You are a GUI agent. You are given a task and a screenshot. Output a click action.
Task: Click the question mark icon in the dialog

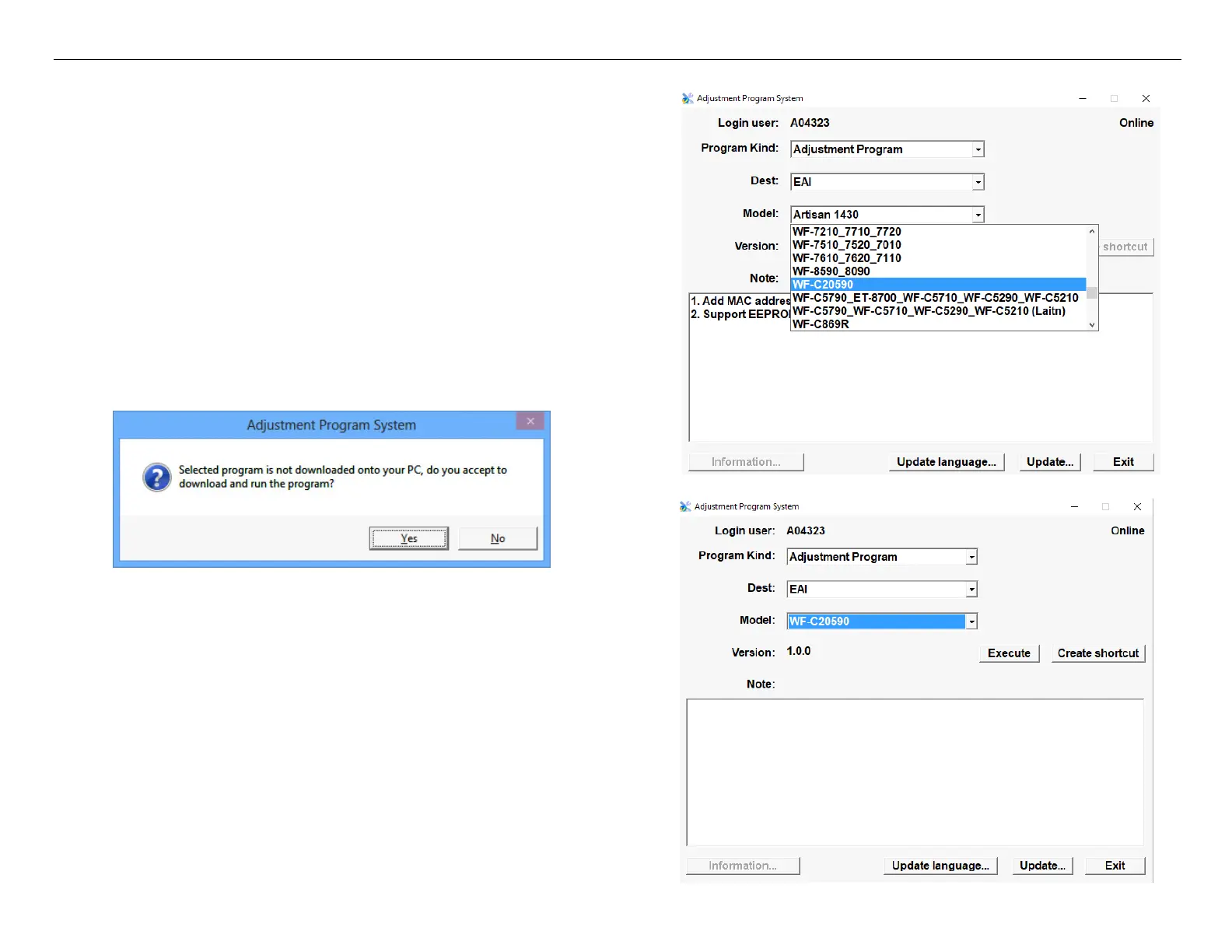(x=157, y=477)
